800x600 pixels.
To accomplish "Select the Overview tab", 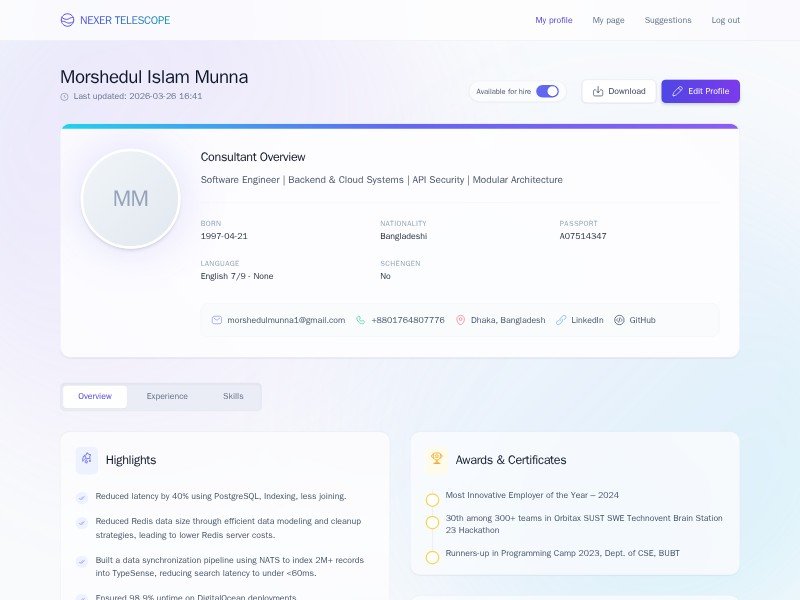I will pyautogui.click(x=95, y=397).
